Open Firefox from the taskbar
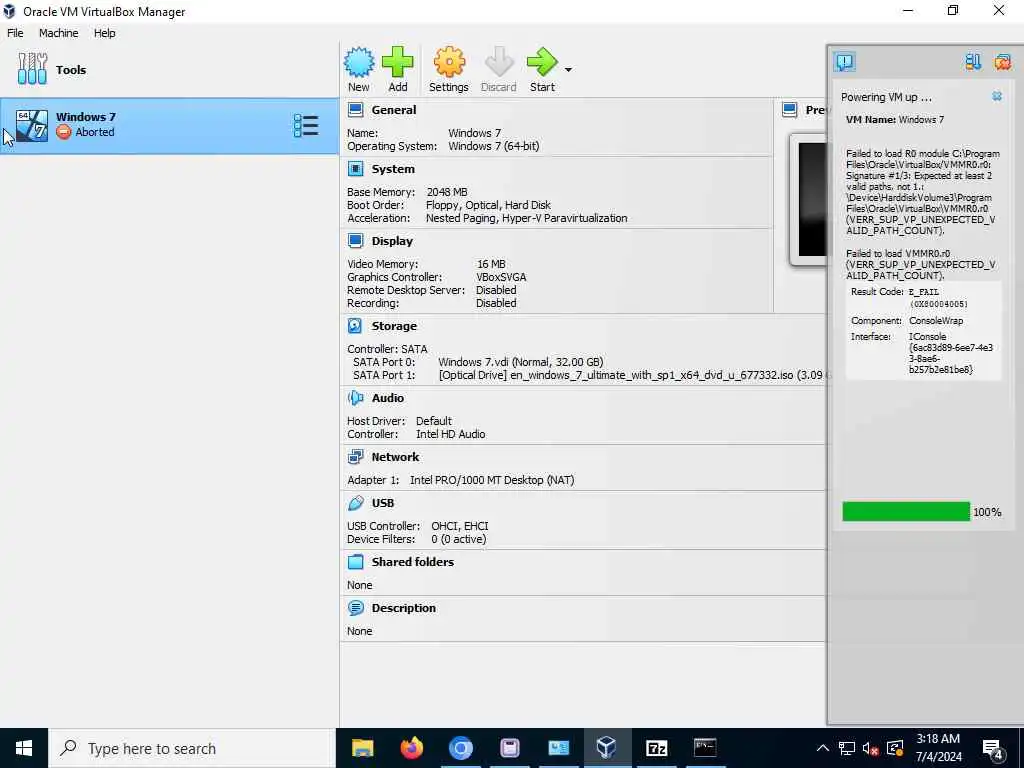The height and width of the screenshot is (768, 1024). click(x=411, y=748)
